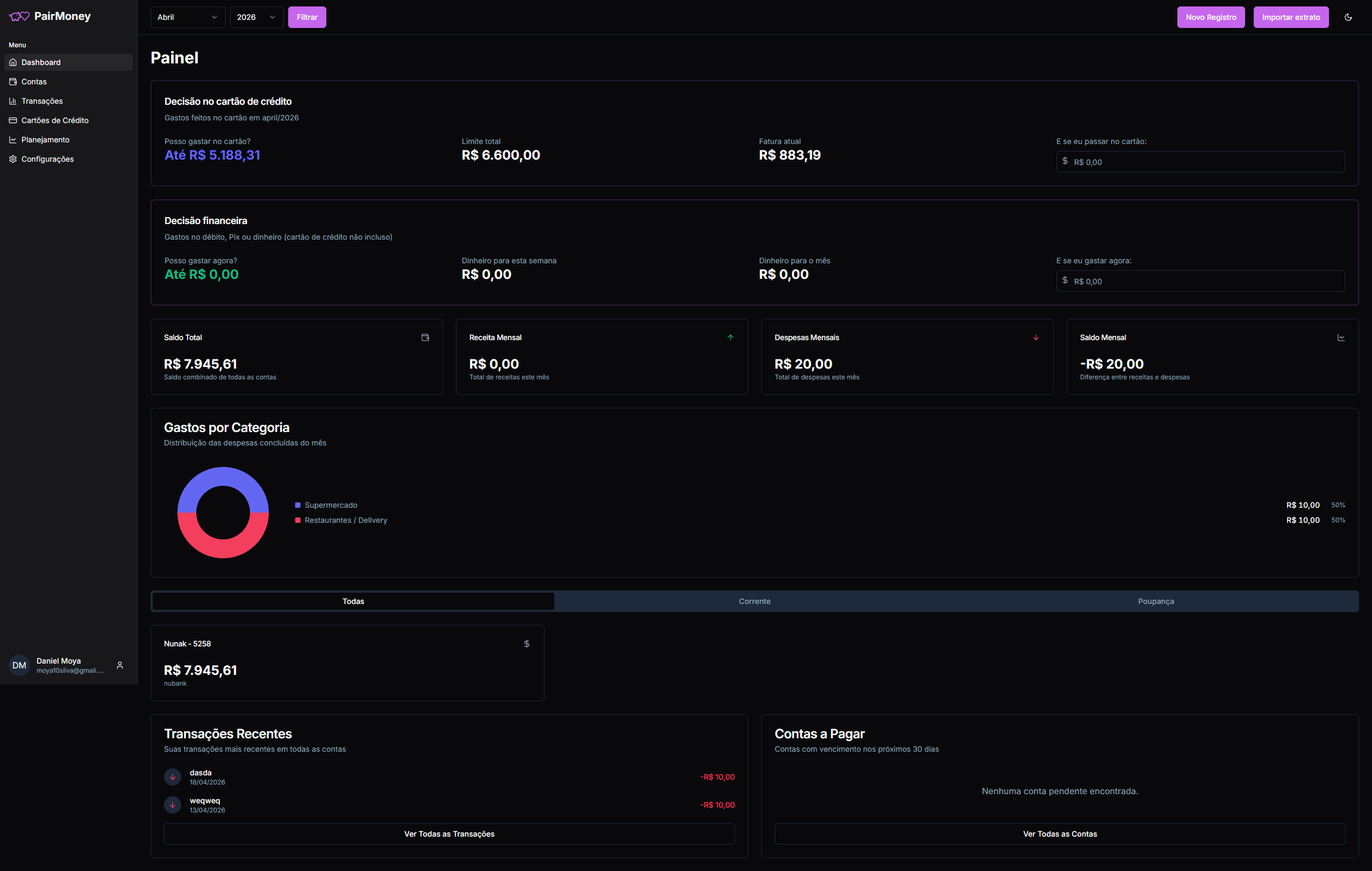The image size is (1372, 871).
Task: Click the down arrow icon beside weqweq transaction
Action: pyautogui.click(x=173, y=805)
